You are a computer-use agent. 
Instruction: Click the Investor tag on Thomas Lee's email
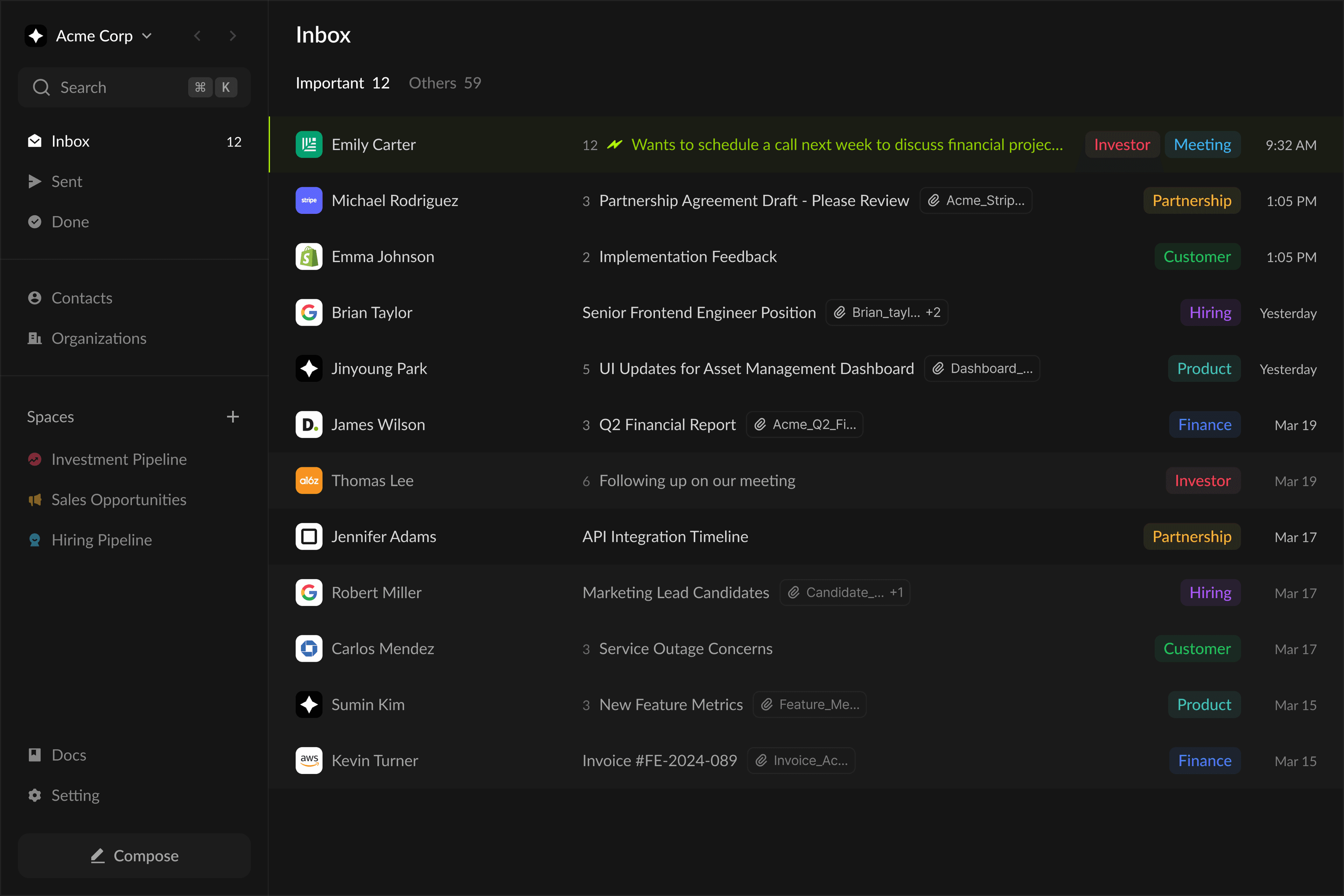coord(1203,481)
